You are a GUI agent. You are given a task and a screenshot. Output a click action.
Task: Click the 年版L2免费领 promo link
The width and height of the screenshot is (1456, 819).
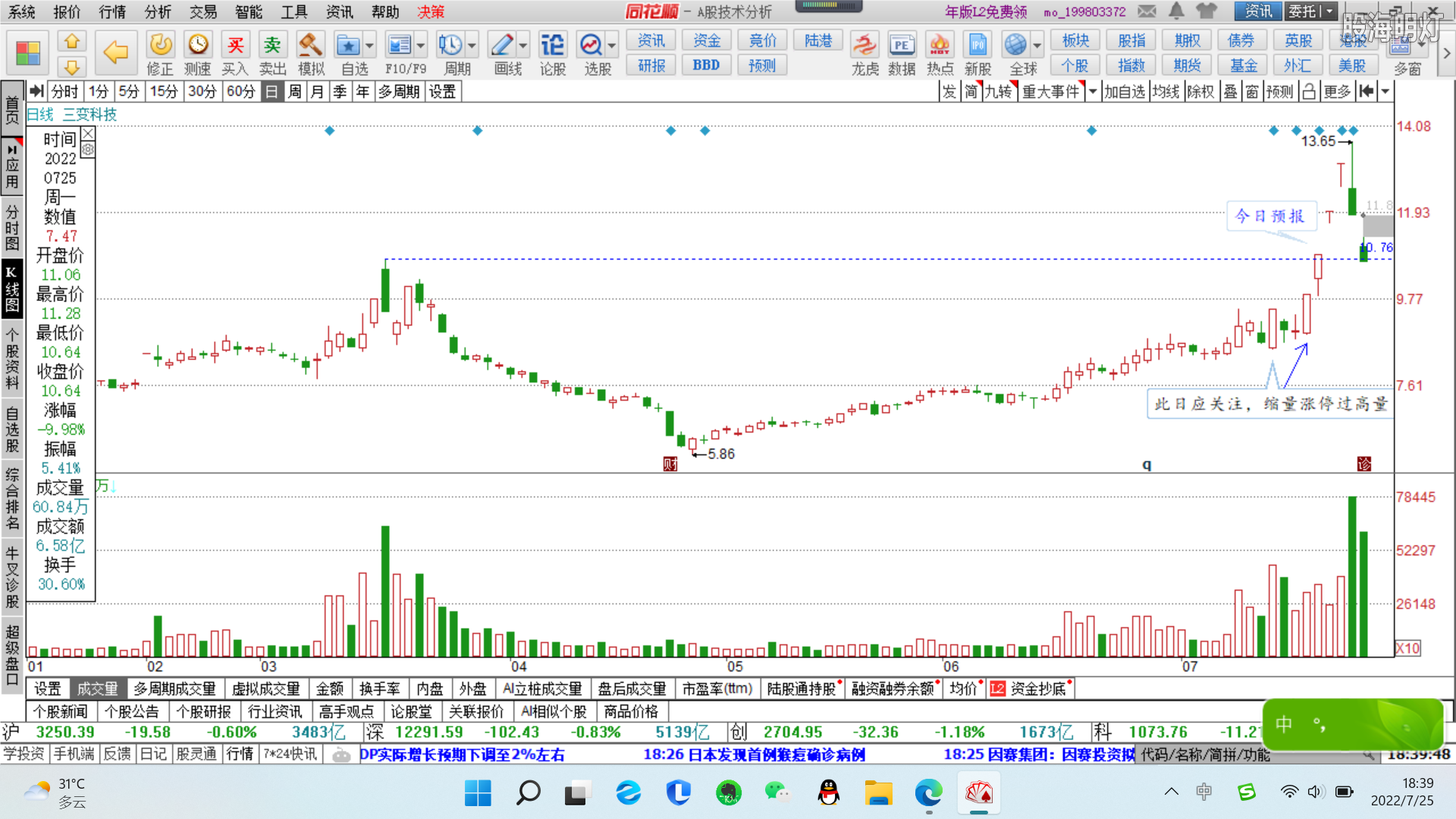(x=986, y=11)
